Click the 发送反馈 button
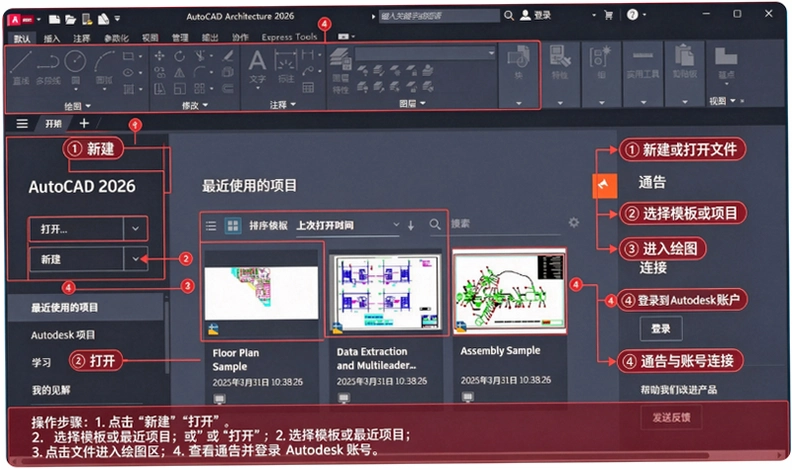 pyautogui.click(x=671, y=417)
